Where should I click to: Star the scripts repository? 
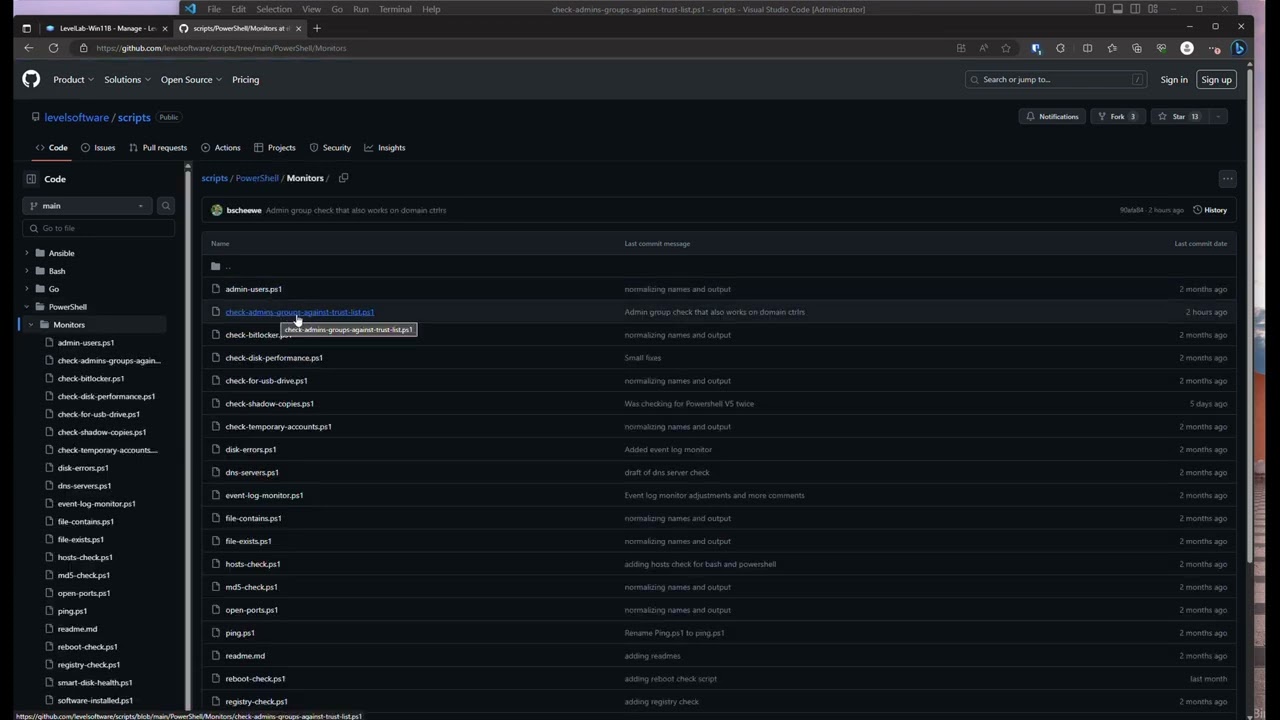[1178, 116]
